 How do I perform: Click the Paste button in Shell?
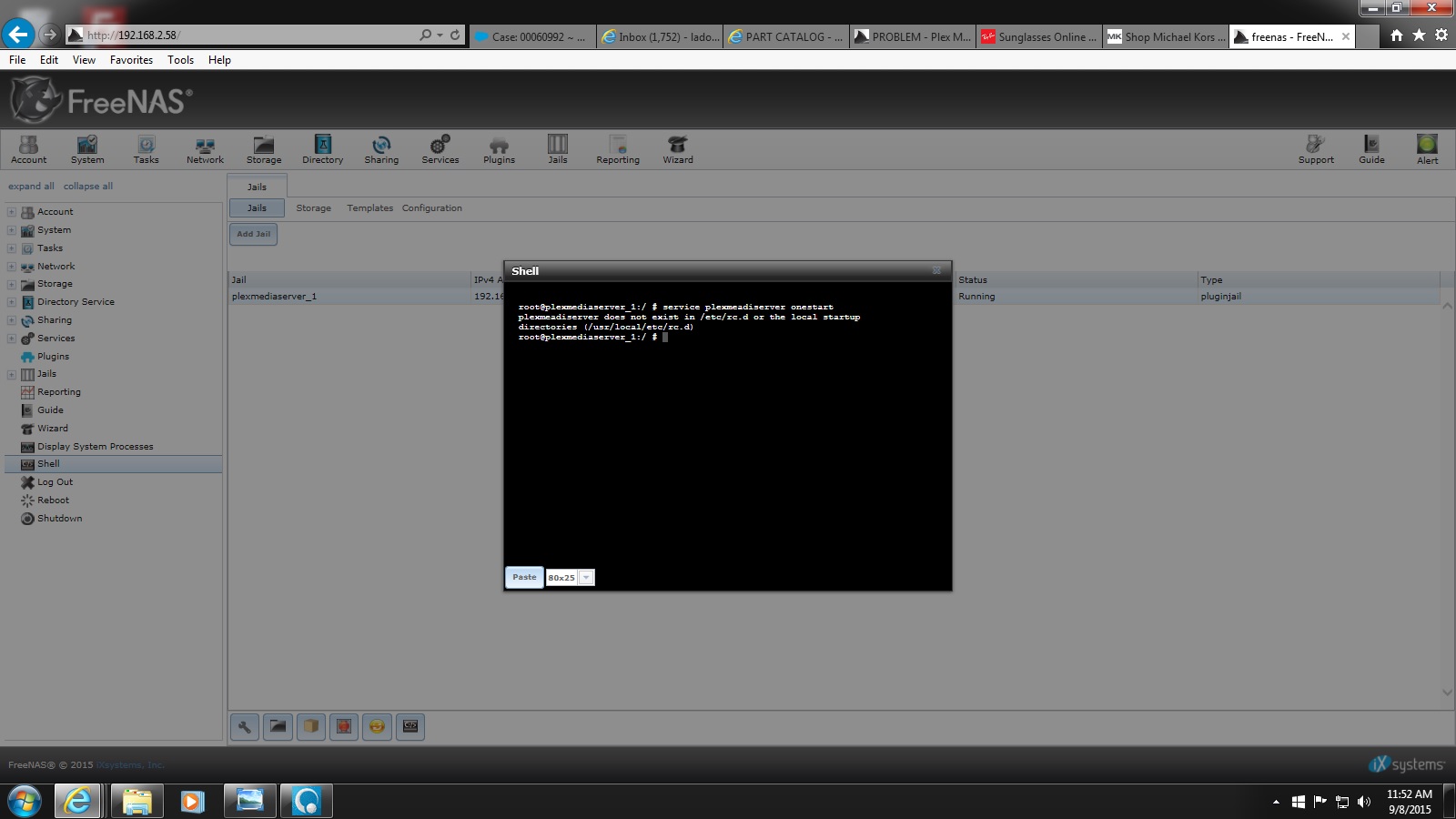tap(524, 577)
